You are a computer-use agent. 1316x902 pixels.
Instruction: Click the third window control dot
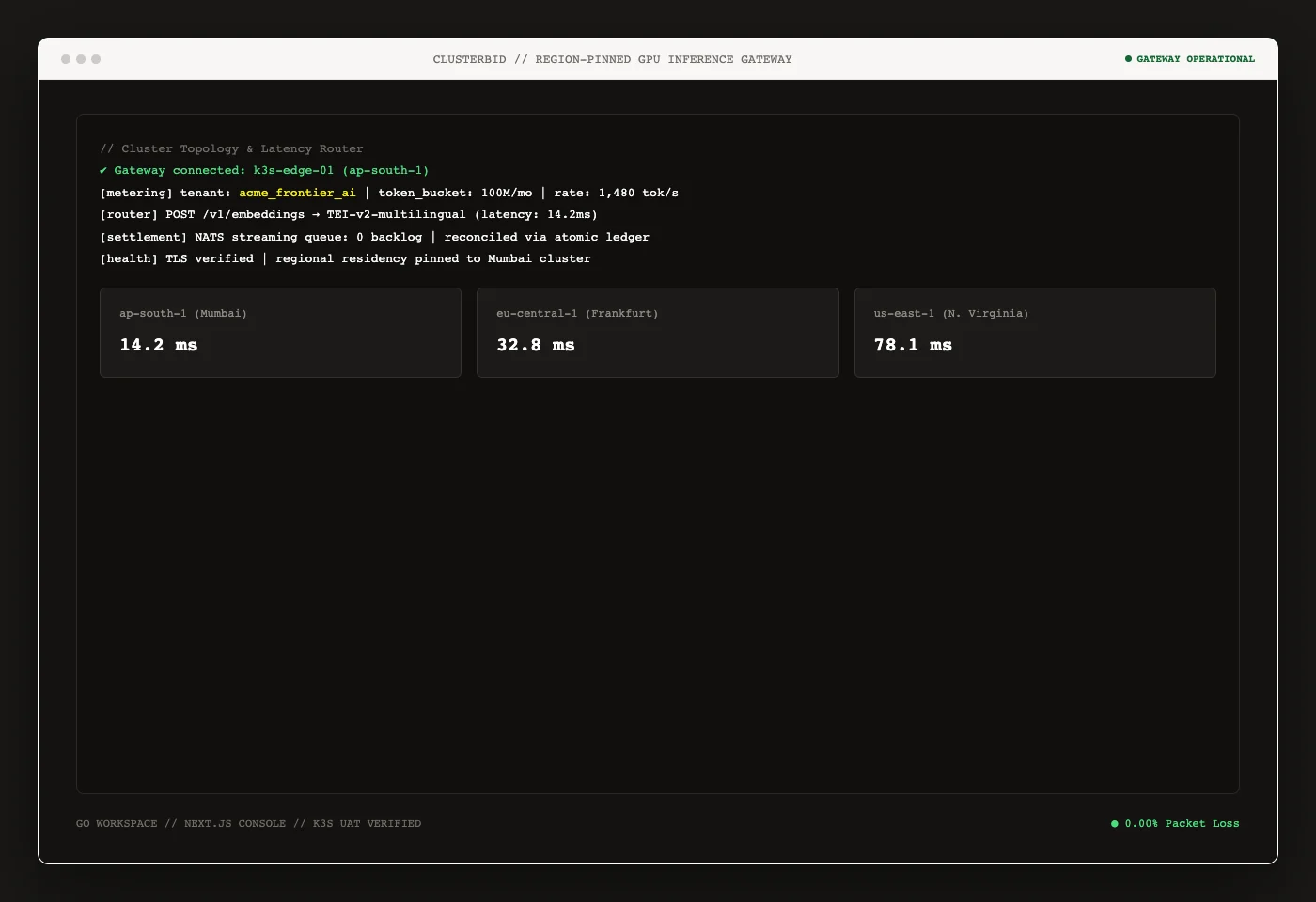96,59
